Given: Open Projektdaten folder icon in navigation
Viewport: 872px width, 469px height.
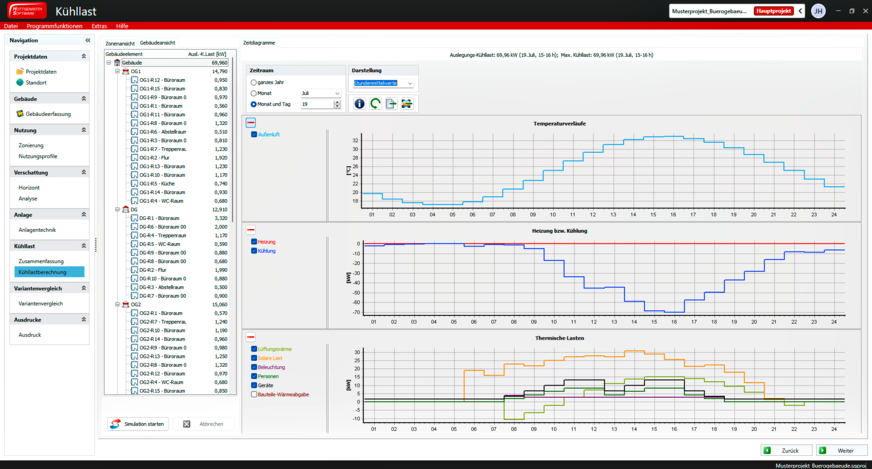Looking at the screenshot, I should pyautogui.click(x=20, y=72).
